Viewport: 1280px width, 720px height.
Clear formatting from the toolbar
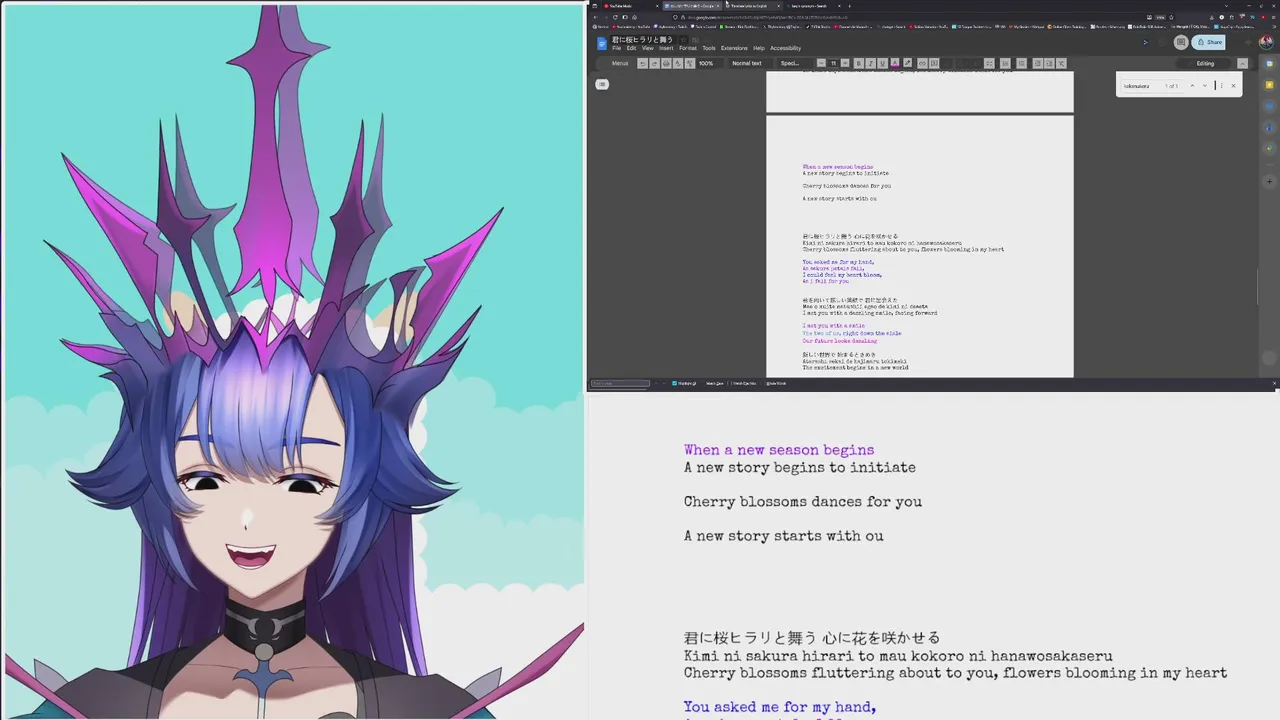click(1061, 63)
